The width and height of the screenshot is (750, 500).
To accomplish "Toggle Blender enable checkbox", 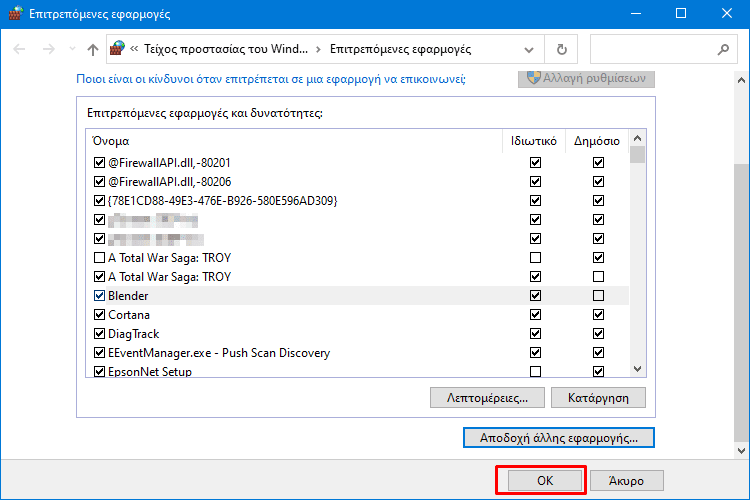I will pyautogui.click(x=99, y=296).
